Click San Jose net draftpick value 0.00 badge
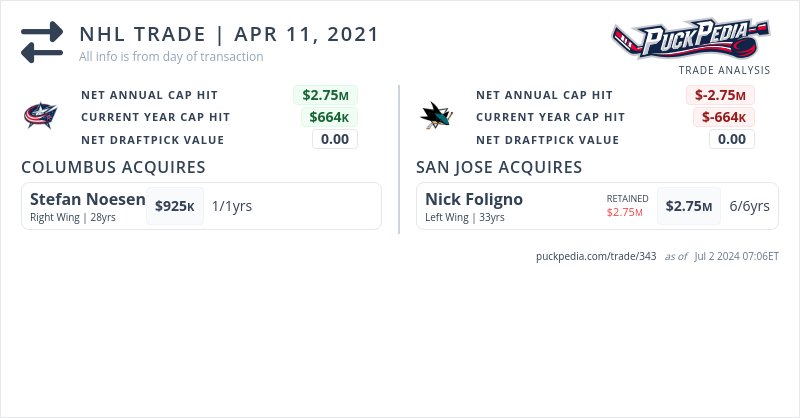 [731, 139]
